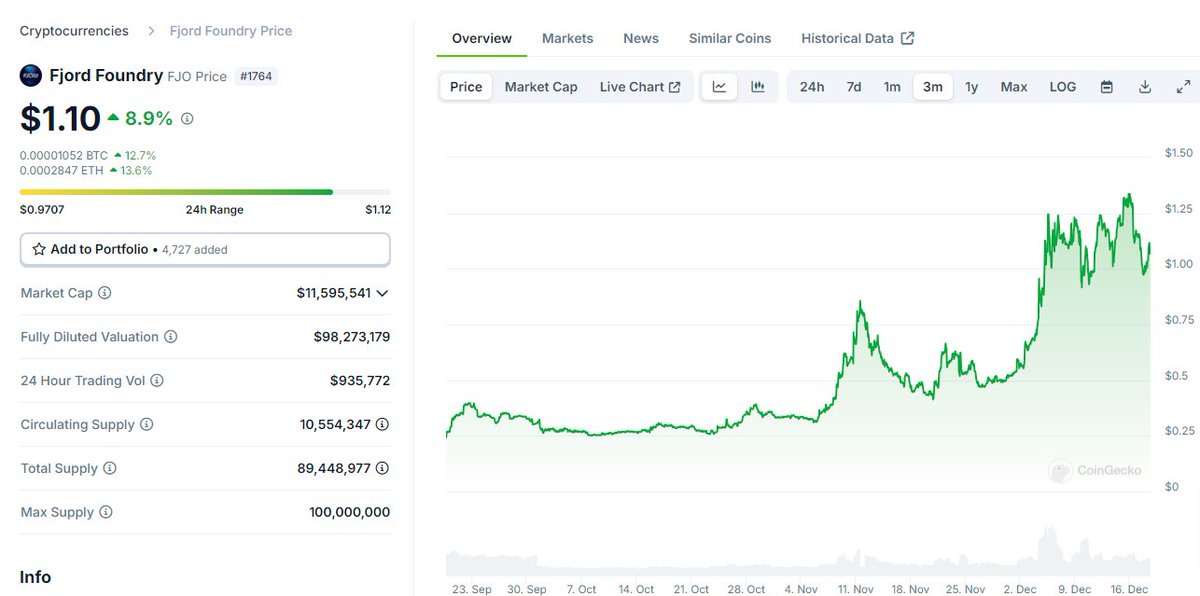Select the Market Cap chart toggle
1200x596 pixels.
pos(541,87)
